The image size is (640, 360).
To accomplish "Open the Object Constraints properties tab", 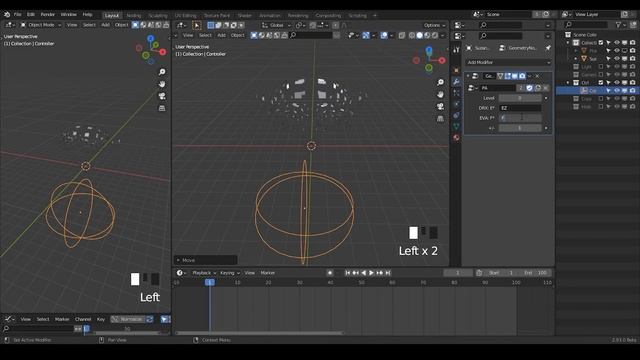I will (x=456, y=115).
